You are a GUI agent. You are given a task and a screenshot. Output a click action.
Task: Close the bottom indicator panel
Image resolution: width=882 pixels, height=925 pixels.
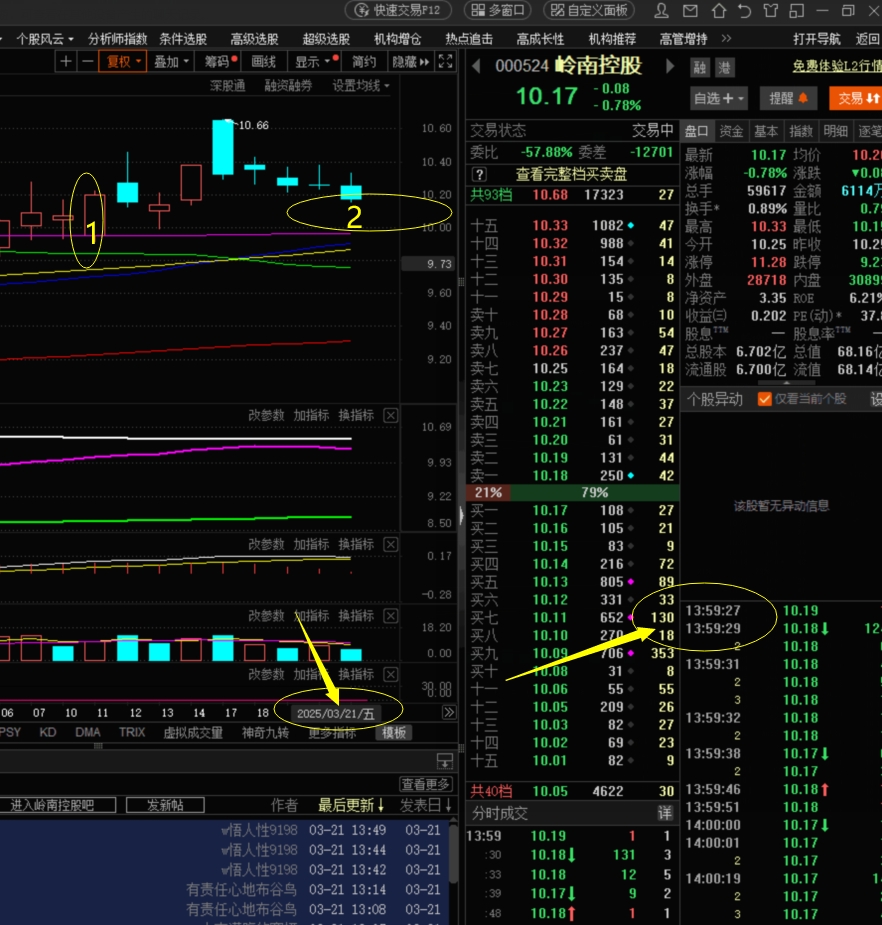coord(391,674)
